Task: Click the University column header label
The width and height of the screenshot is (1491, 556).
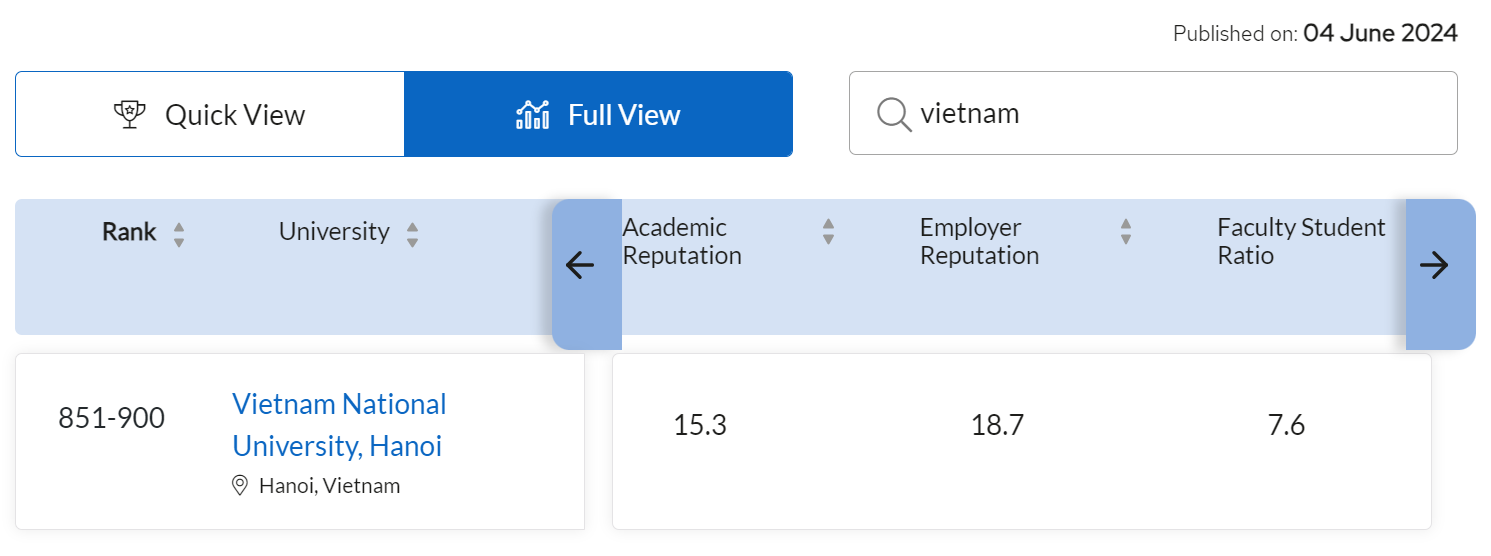Action: click(x=333, y=232)
